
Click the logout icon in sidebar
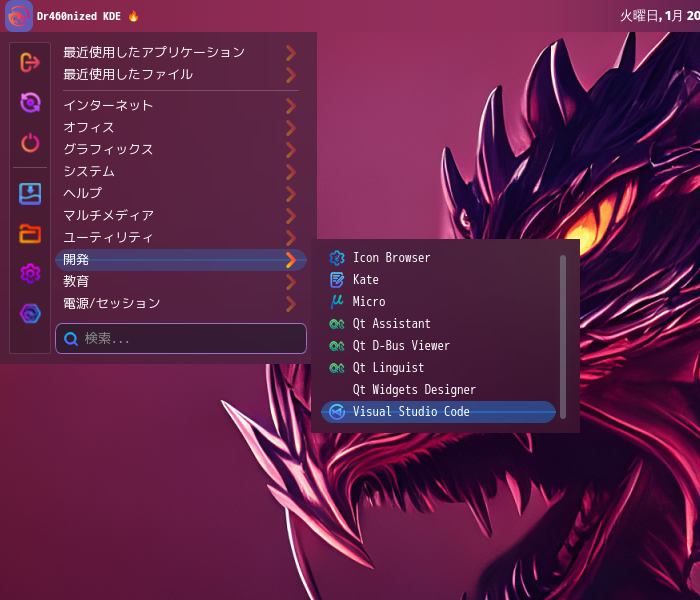tap(30, 62)
